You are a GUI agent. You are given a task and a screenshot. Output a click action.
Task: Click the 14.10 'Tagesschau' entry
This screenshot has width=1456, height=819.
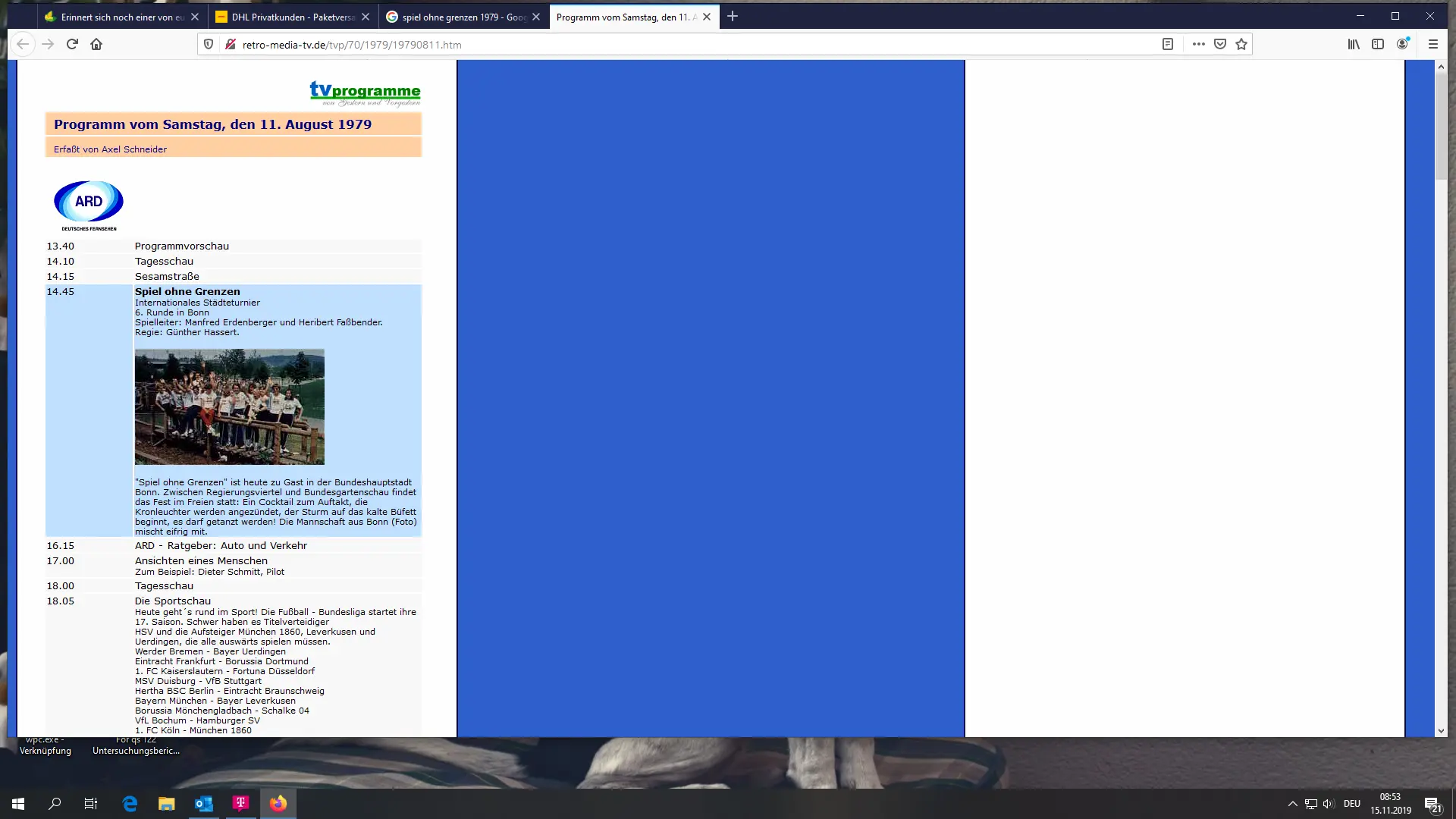(x=164, y=261)
